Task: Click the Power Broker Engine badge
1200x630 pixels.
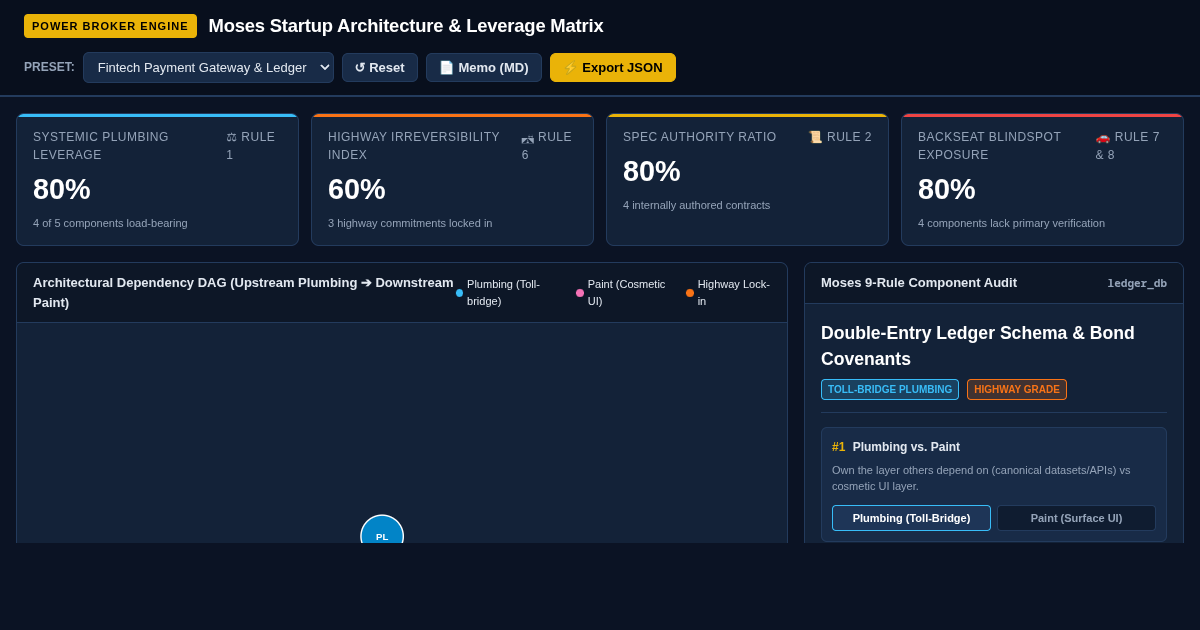Action: click(110, 26)
